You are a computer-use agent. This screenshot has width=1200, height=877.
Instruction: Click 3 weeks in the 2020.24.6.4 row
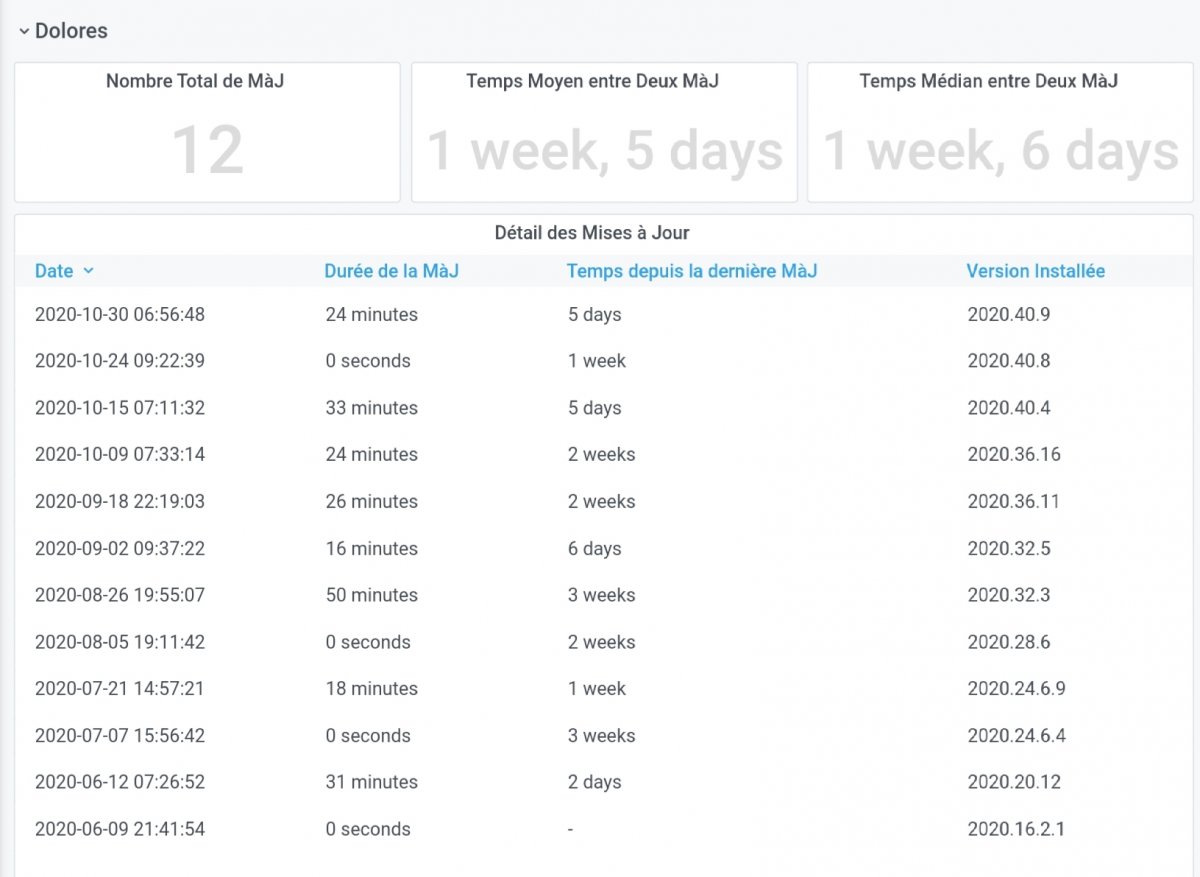click(x=601, y=735)
